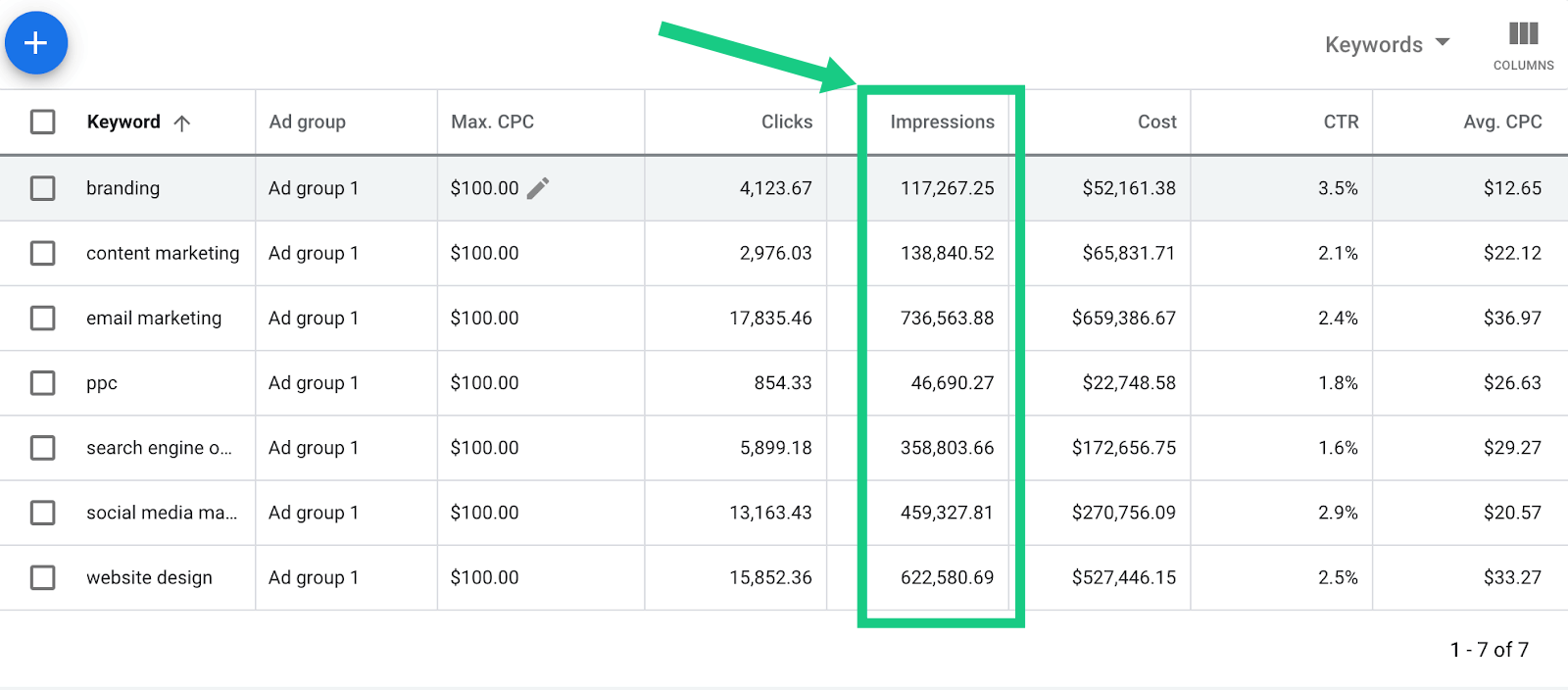This screenshot has width=1568, height=690.
Task: Sort by Avg. CPC column header
Action: (1502, 122)
